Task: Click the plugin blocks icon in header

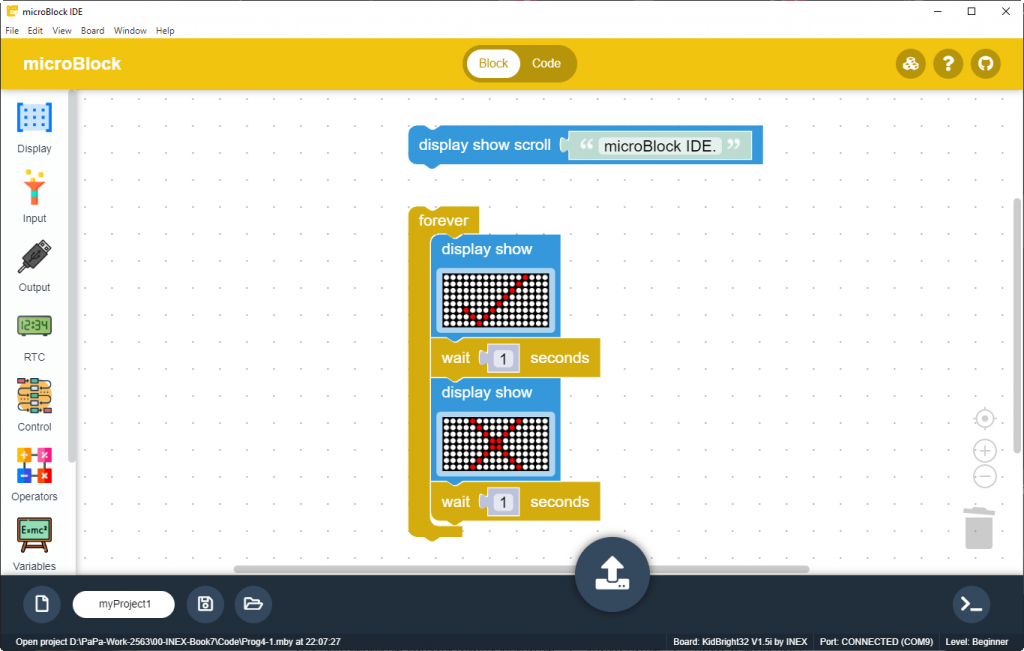Action: point(910,64)
